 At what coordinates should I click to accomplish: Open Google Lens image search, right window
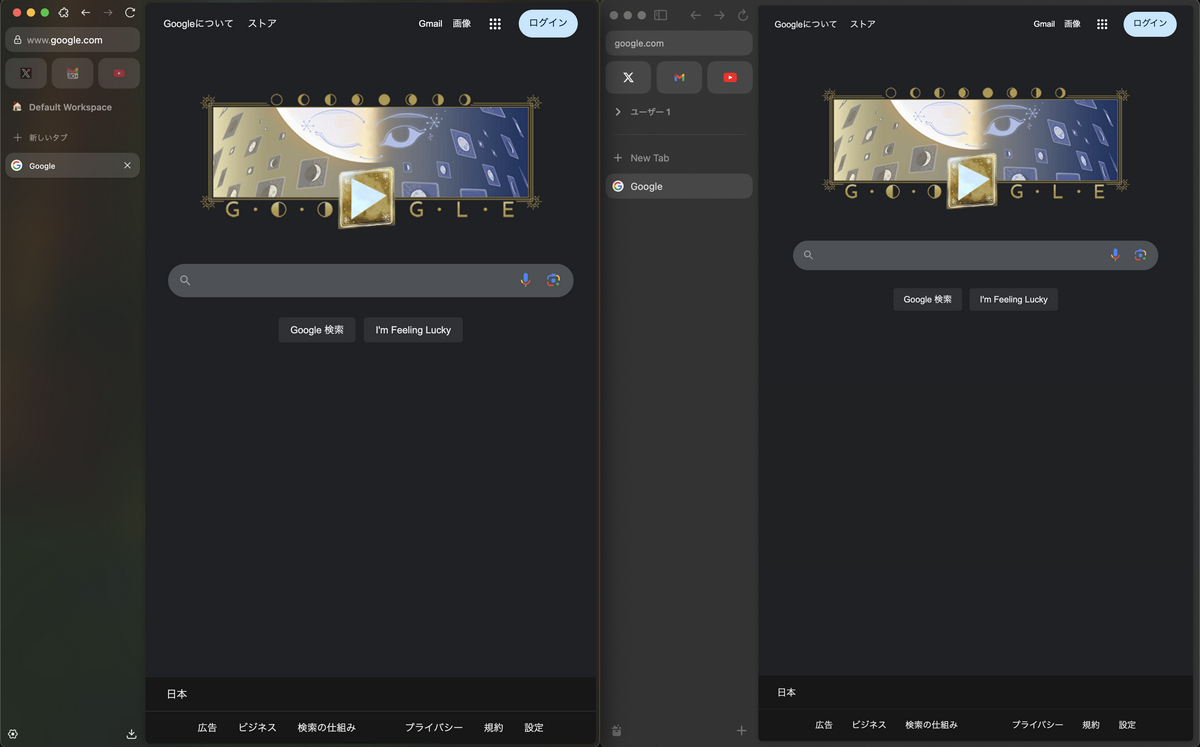click(1140, 255)
